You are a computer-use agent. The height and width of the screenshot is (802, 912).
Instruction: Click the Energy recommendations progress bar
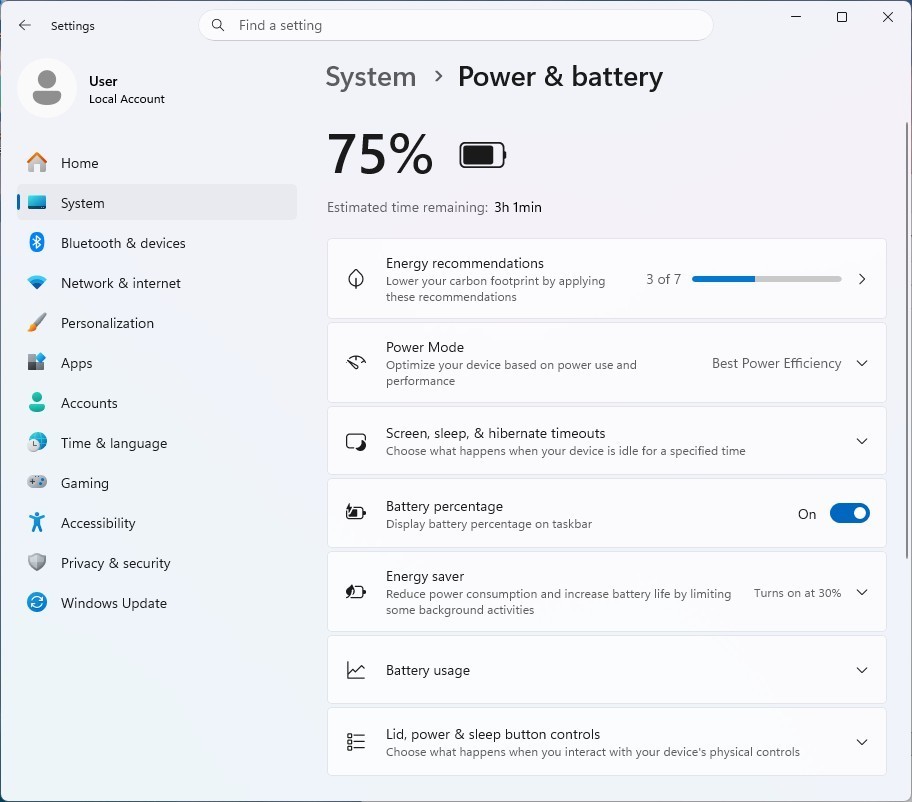(767, 279)
